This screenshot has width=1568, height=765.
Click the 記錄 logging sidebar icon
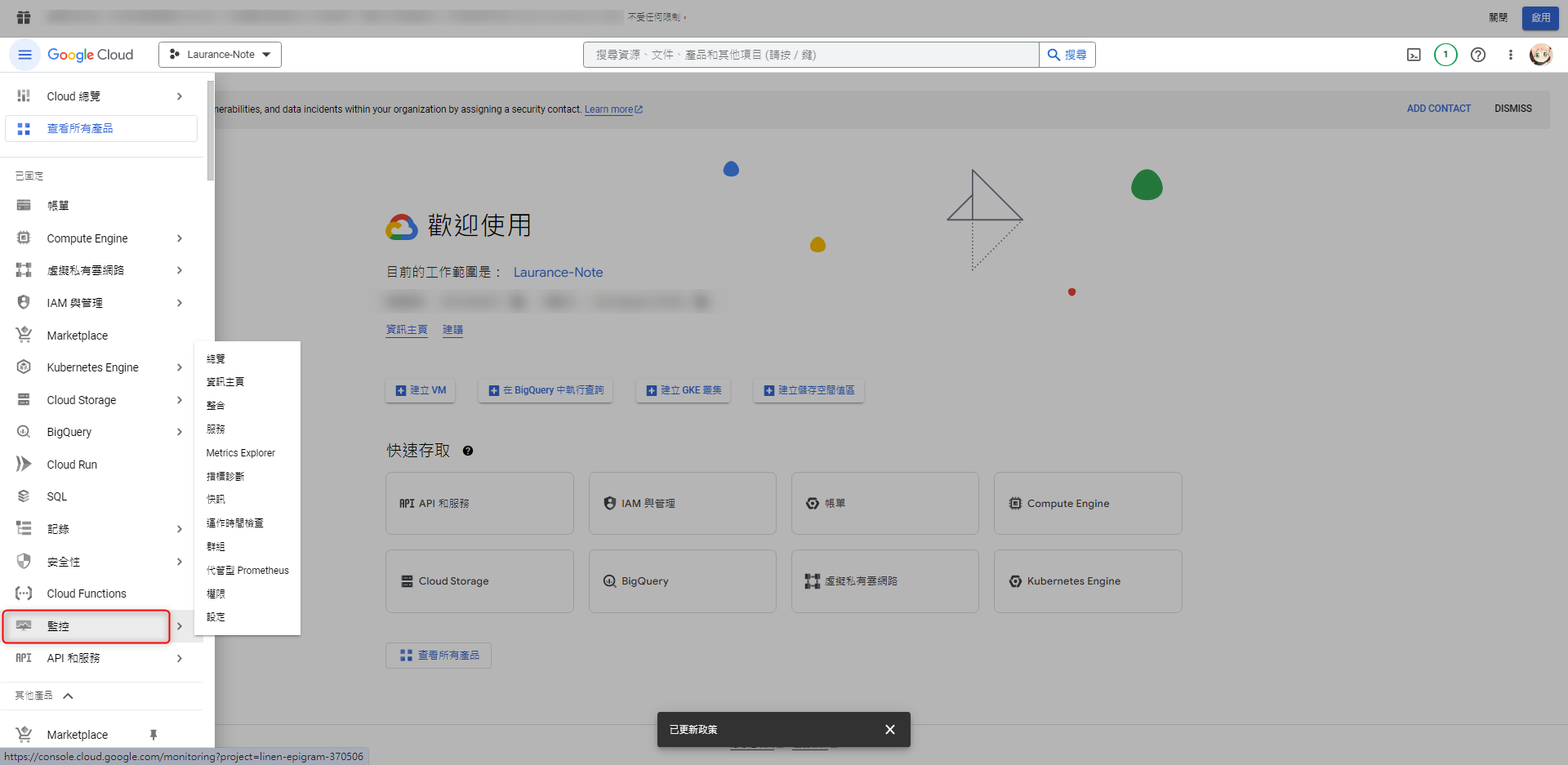[24, 529]
